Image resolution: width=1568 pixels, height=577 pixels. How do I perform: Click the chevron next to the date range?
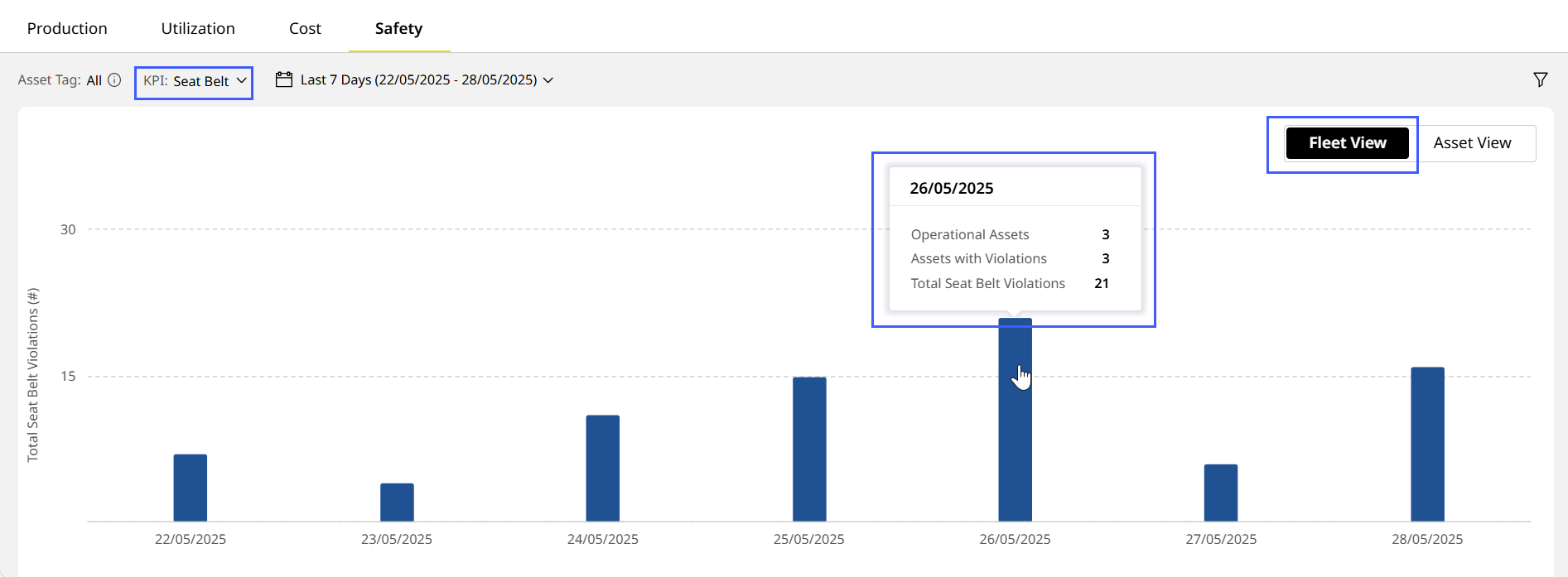click(x=548, y=80)
